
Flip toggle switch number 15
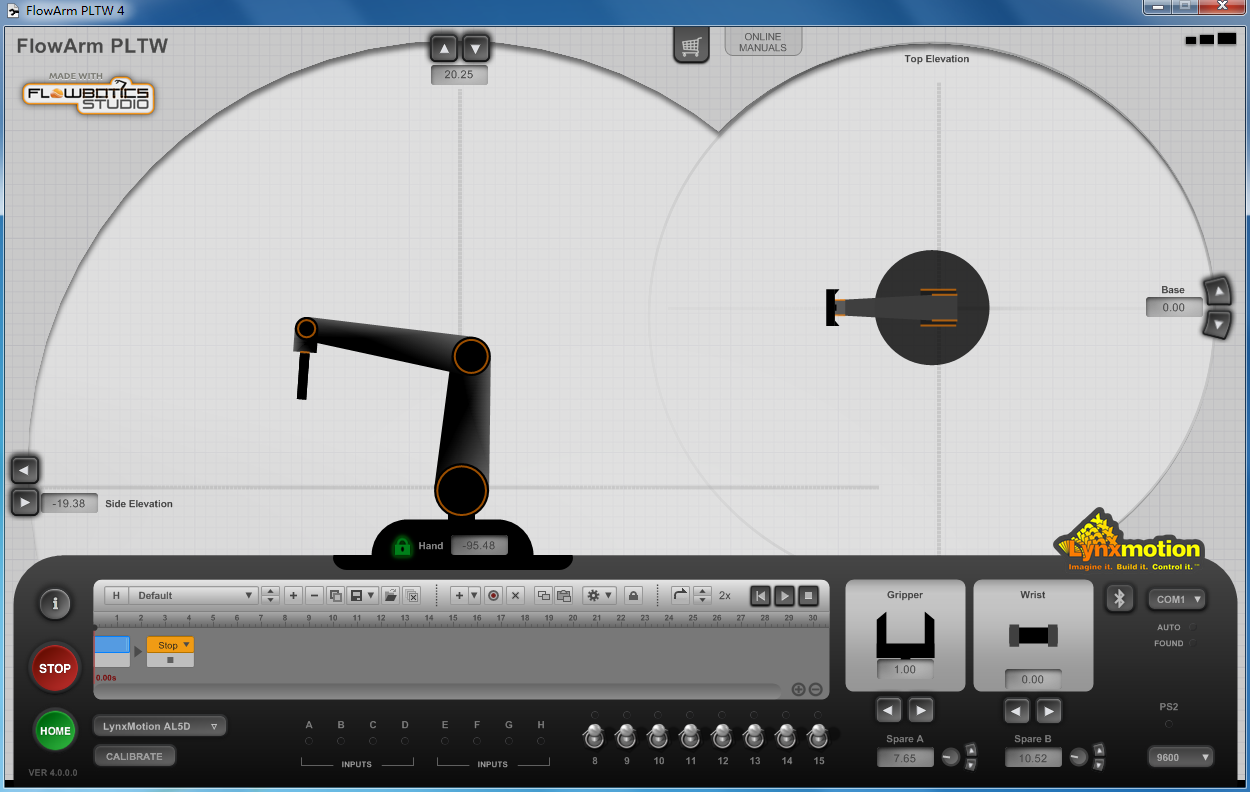coord(818,738)
